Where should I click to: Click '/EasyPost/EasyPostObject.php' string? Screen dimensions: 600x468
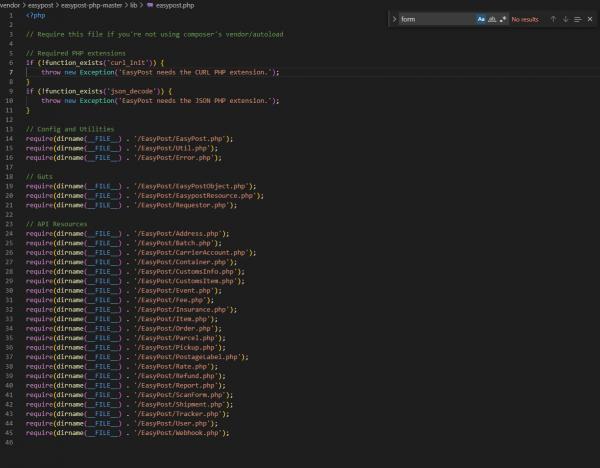[x=191, y=186]
